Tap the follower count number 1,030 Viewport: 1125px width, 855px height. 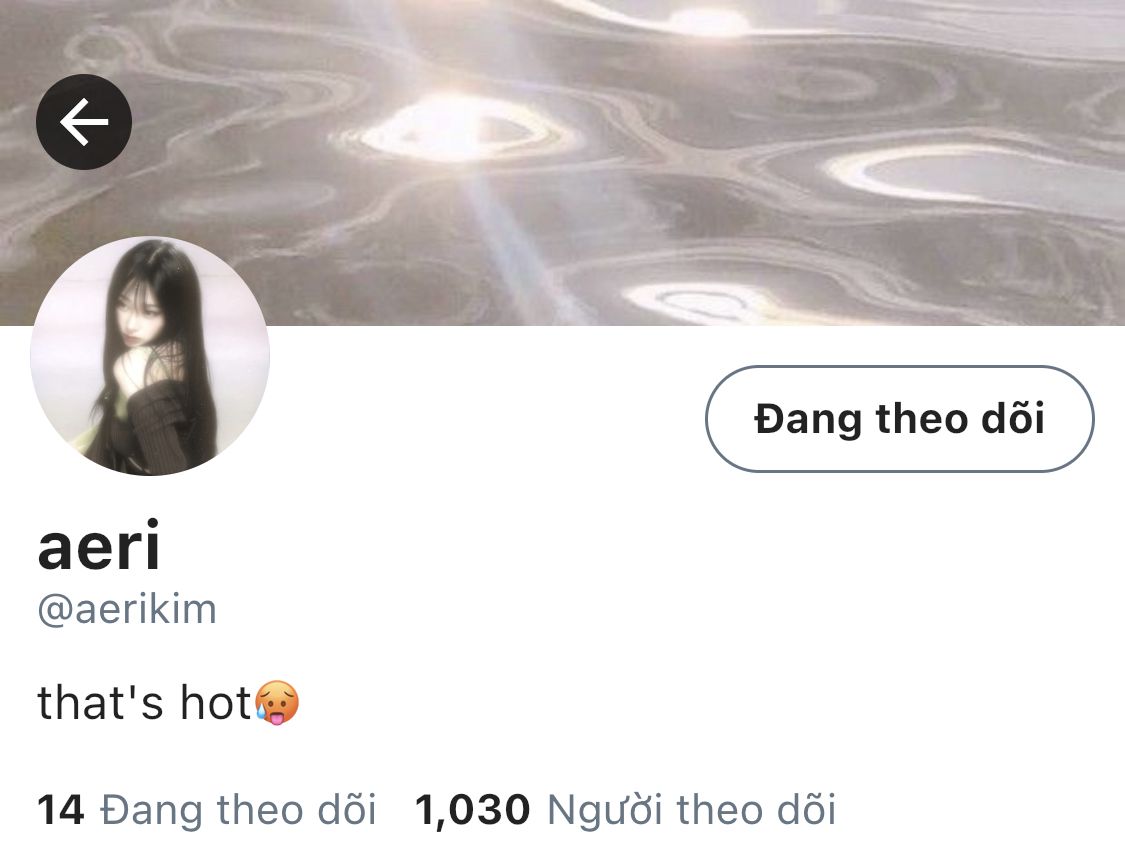click(473, 810)
